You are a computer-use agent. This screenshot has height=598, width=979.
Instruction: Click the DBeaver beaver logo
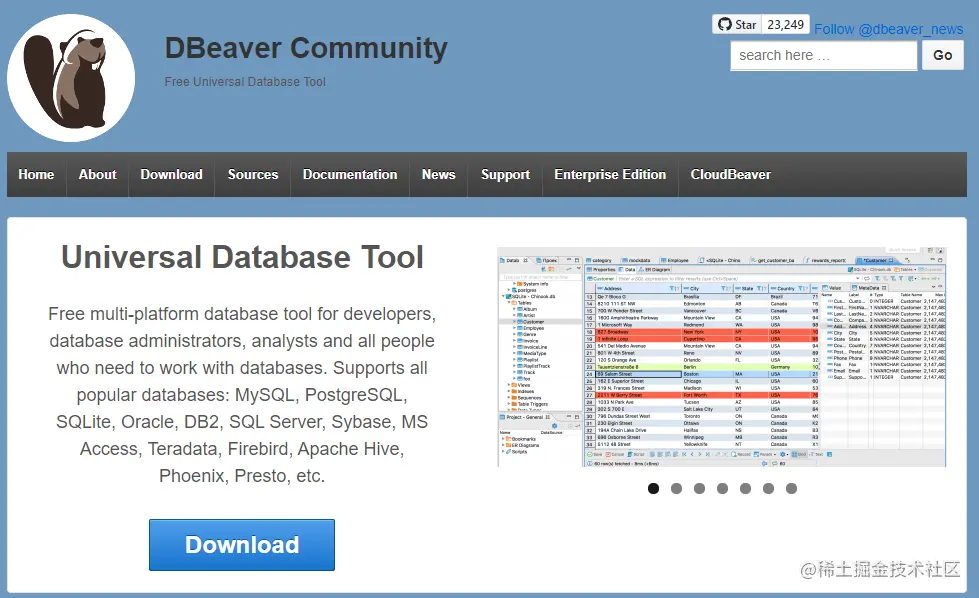71,78
